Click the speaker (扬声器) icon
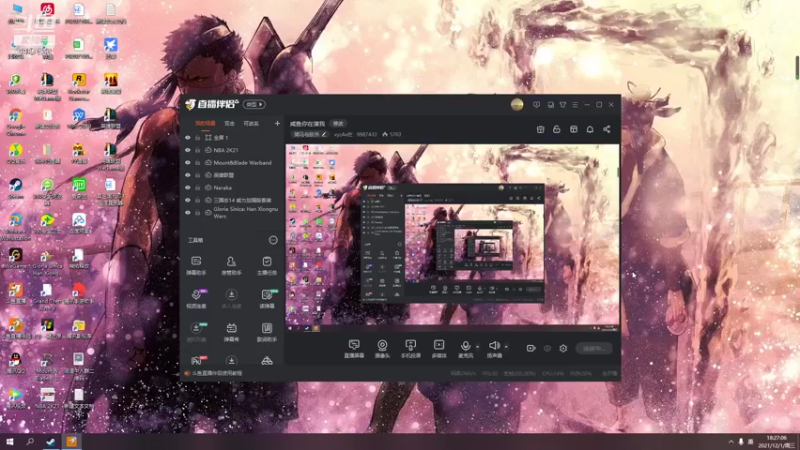This screenshot has height=450, width=800. 494,348
